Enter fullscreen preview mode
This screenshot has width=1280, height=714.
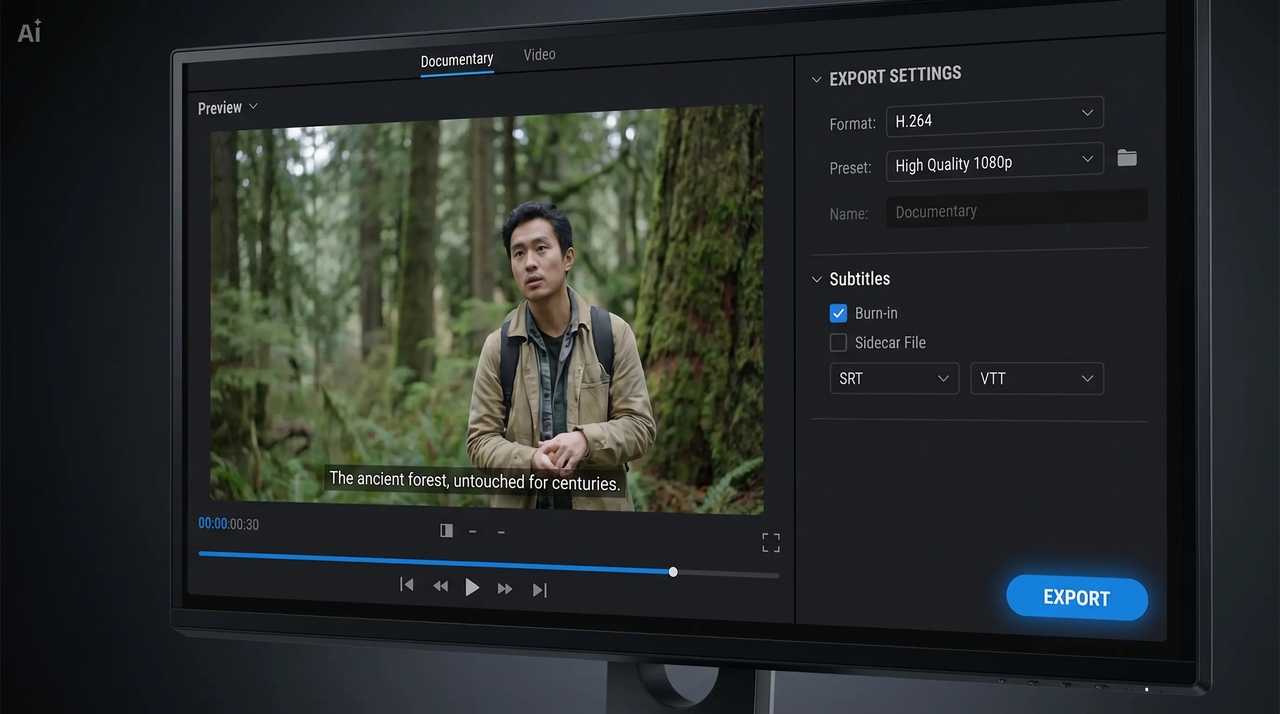[x=771, y=543]
